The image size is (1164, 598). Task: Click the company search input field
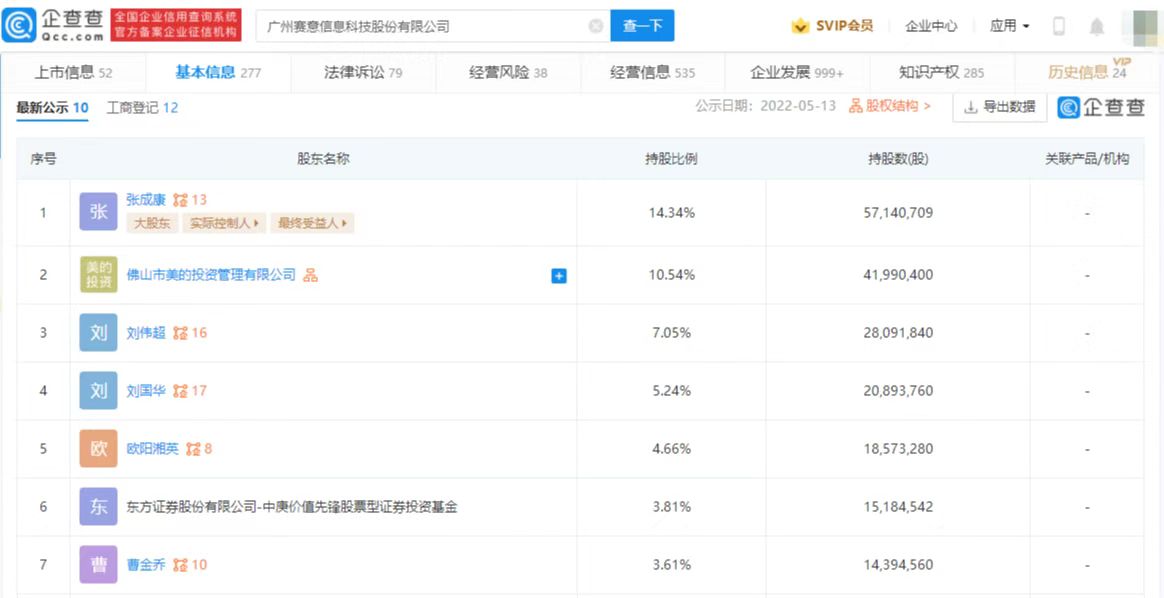point(432,26)
